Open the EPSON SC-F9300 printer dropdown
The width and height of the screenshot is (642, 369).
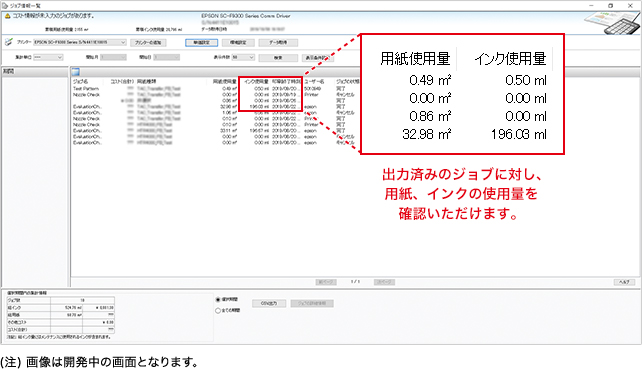(x=80, y=42)
